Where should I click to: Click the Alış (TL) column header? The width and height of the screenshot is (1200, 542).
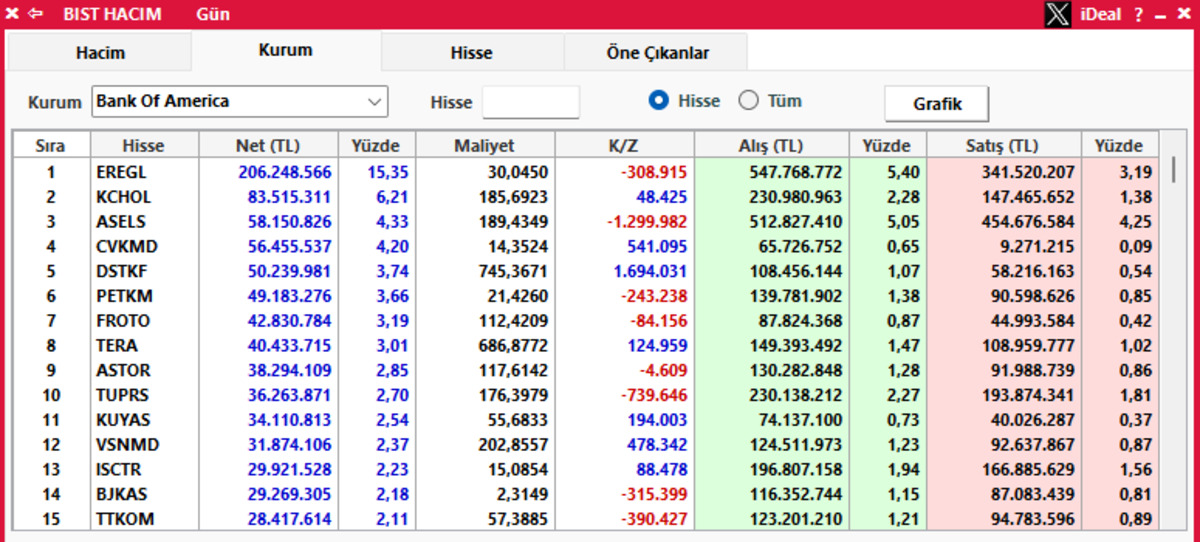tap(771, 146)
